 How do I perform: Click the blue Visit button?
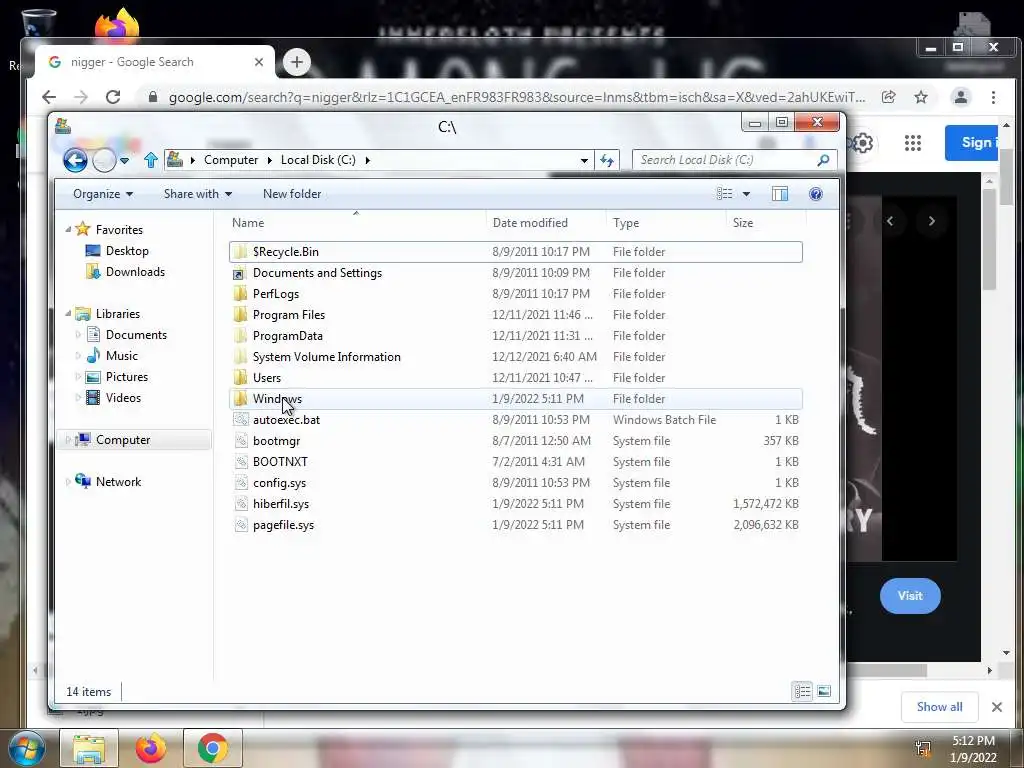[x=910, y=596]
